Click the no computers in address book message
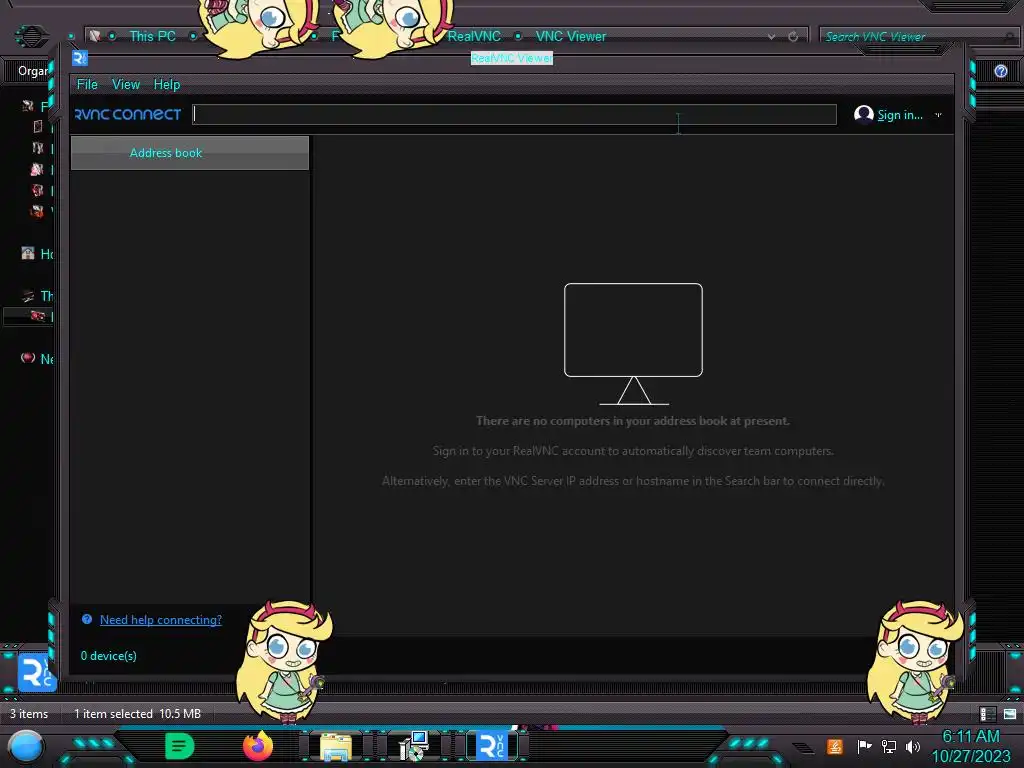The width and height of the screenshot is (1024, 768). [633, 421]
